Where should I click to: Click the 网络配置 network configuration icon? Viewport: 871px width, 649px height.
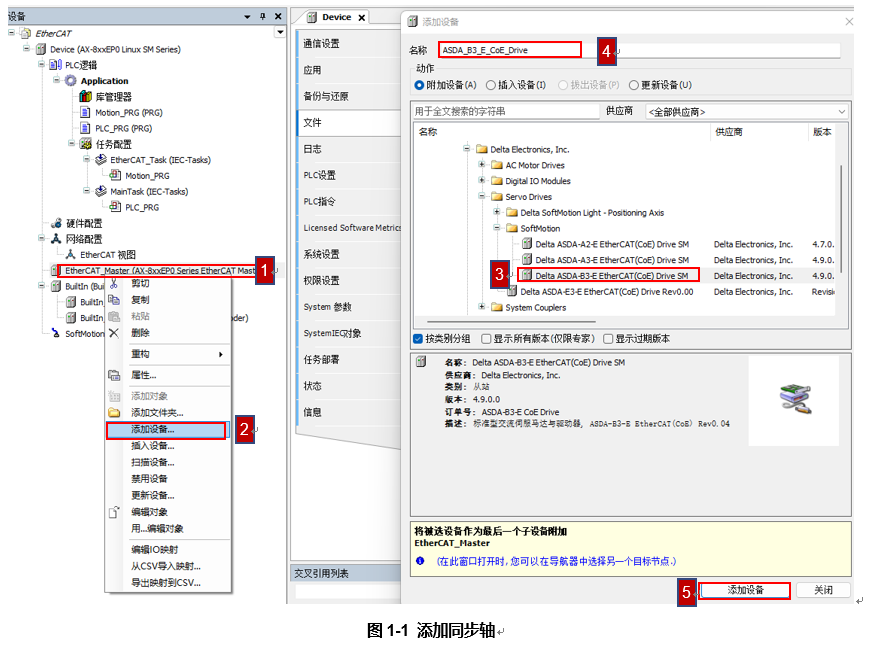pyautogui.click(x=56, y=239)
